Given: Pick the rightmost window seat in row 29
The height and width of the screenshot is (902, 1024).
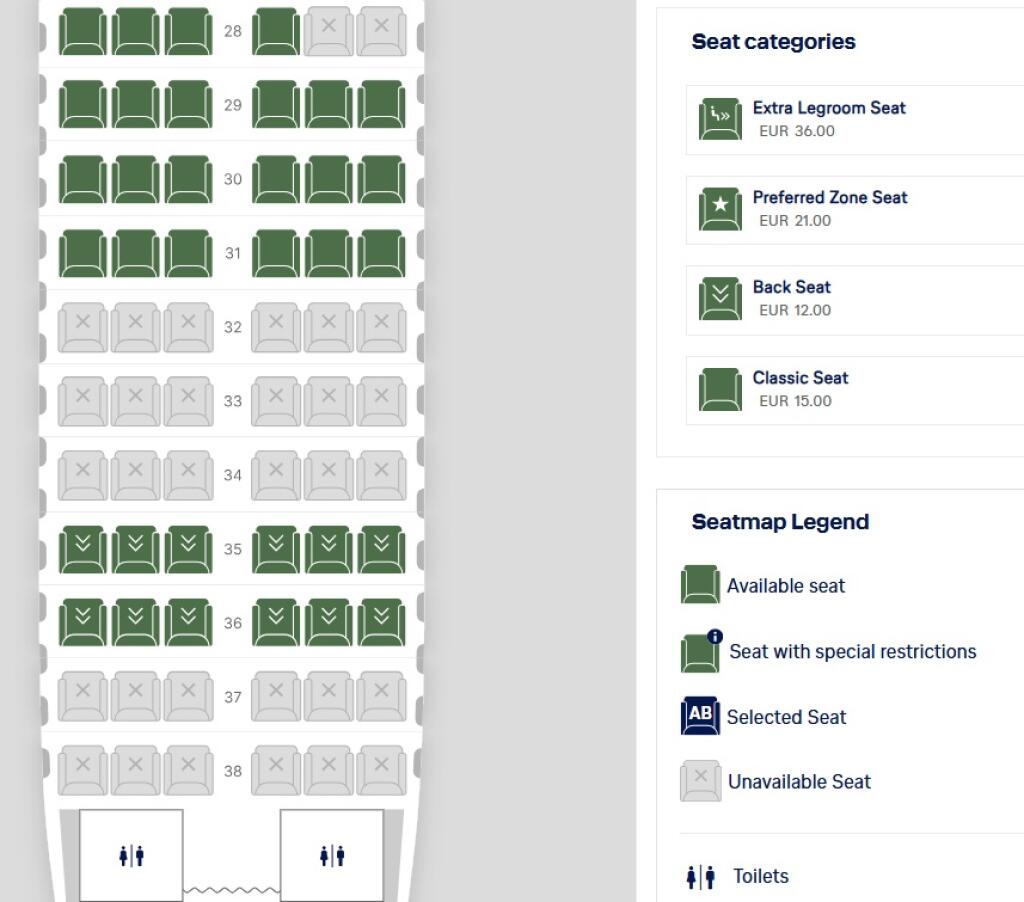Looking at the screenshot, I should [381, 105].
